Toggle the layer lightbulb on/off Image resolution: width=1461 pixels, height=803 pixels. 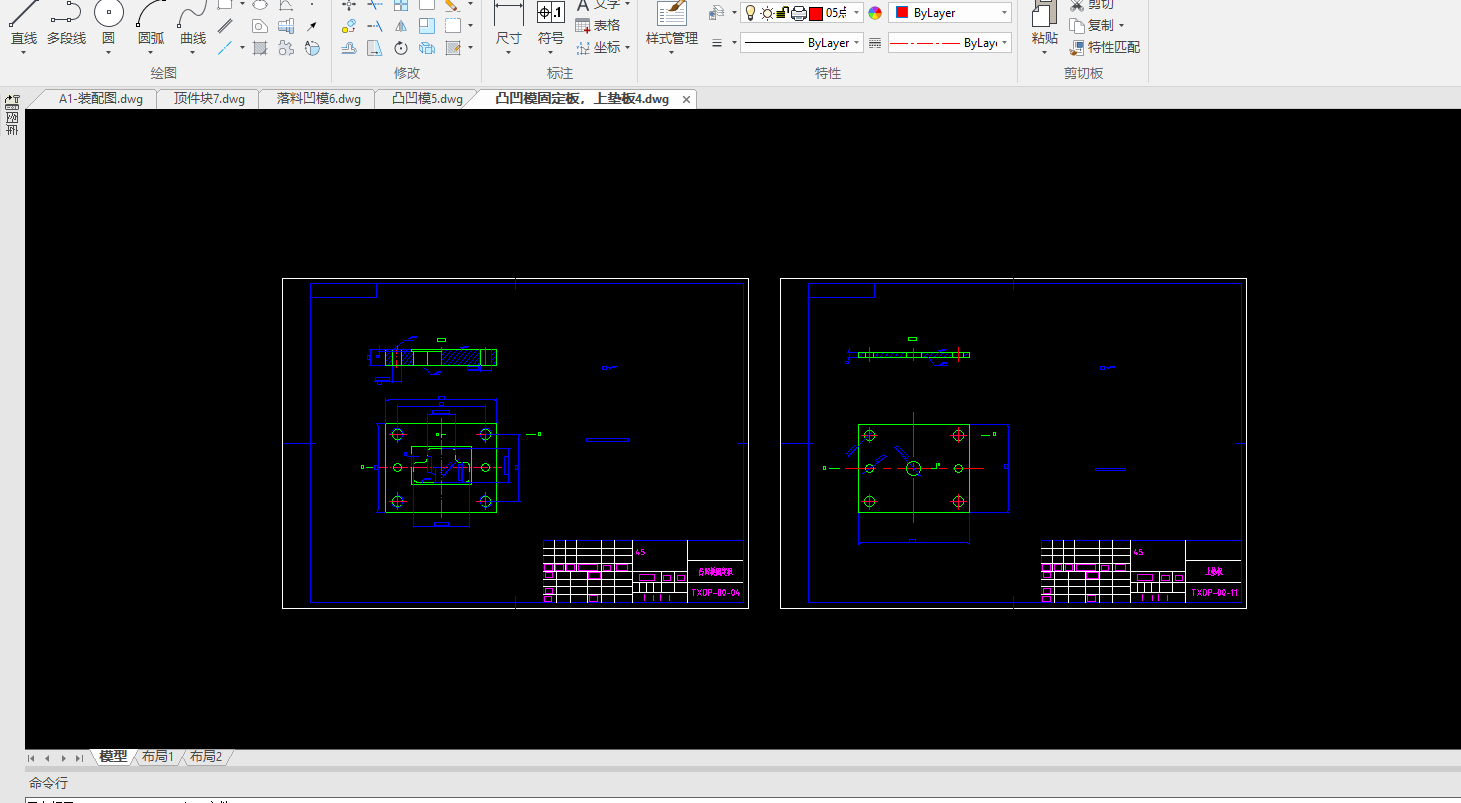[751, 13]
